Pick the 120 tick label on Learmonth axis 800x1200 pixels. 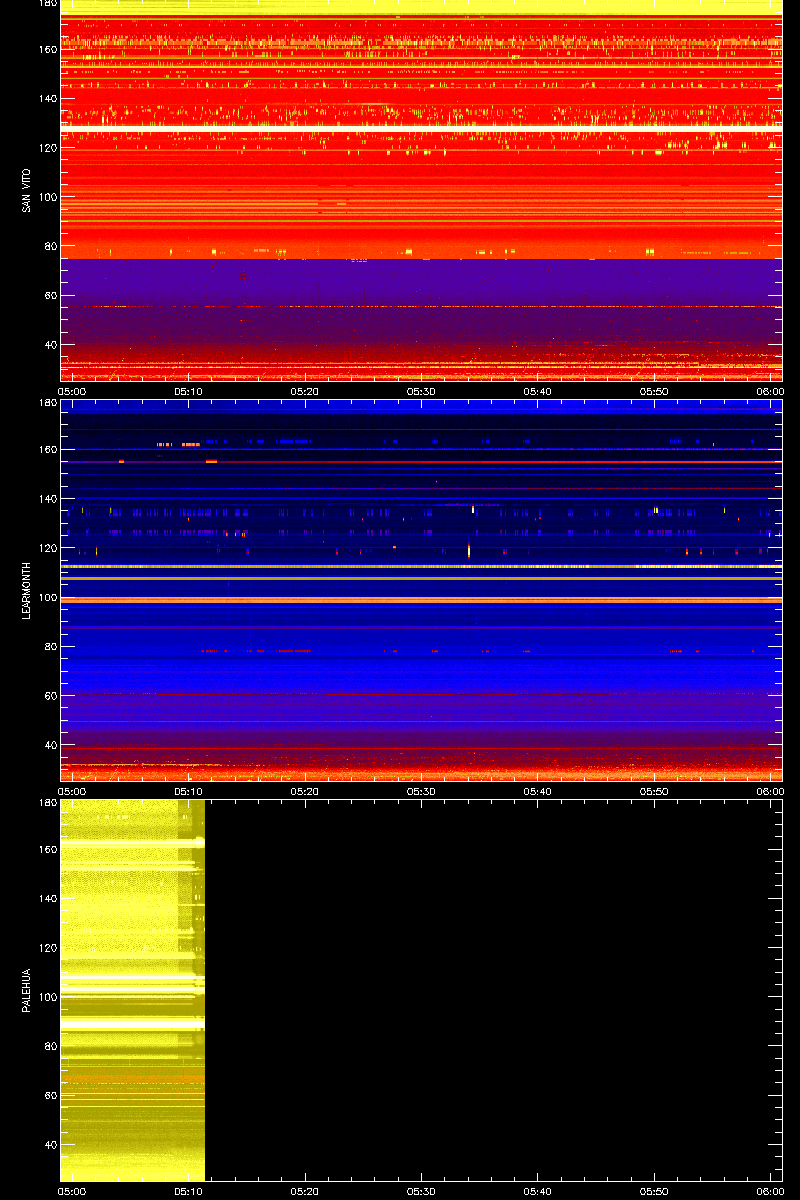tap(47, 548)
